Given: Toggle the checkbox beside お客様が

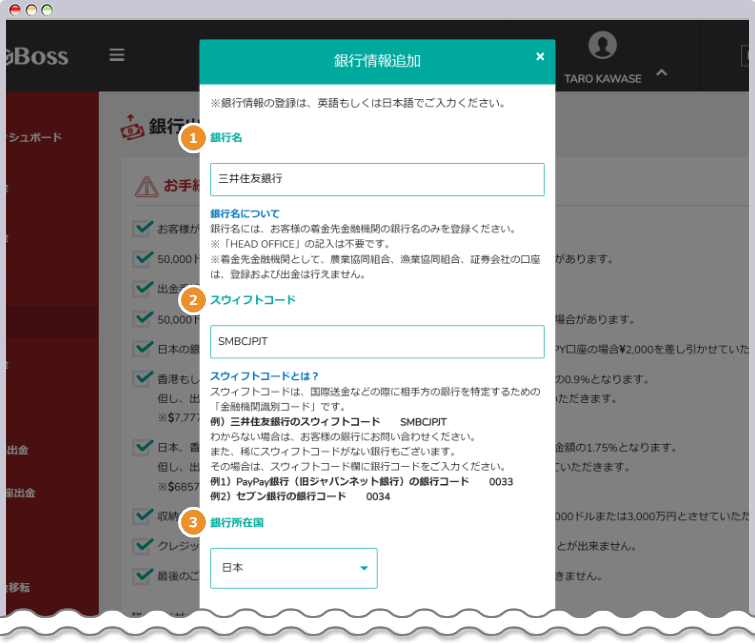Looking at the screenshot, I should tap(143, 228).
